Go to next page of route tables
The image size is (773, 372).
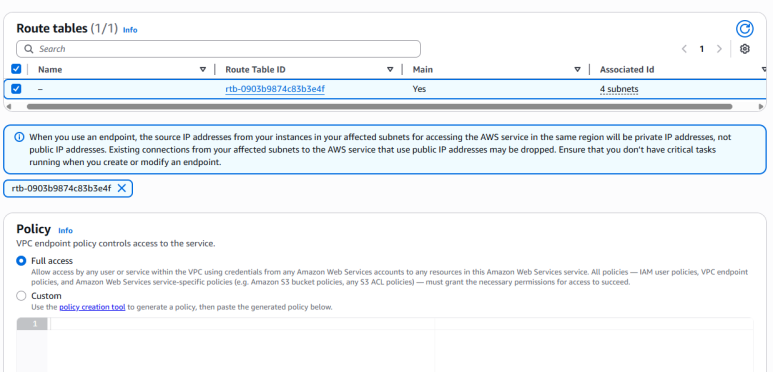(x=719, y=49)
